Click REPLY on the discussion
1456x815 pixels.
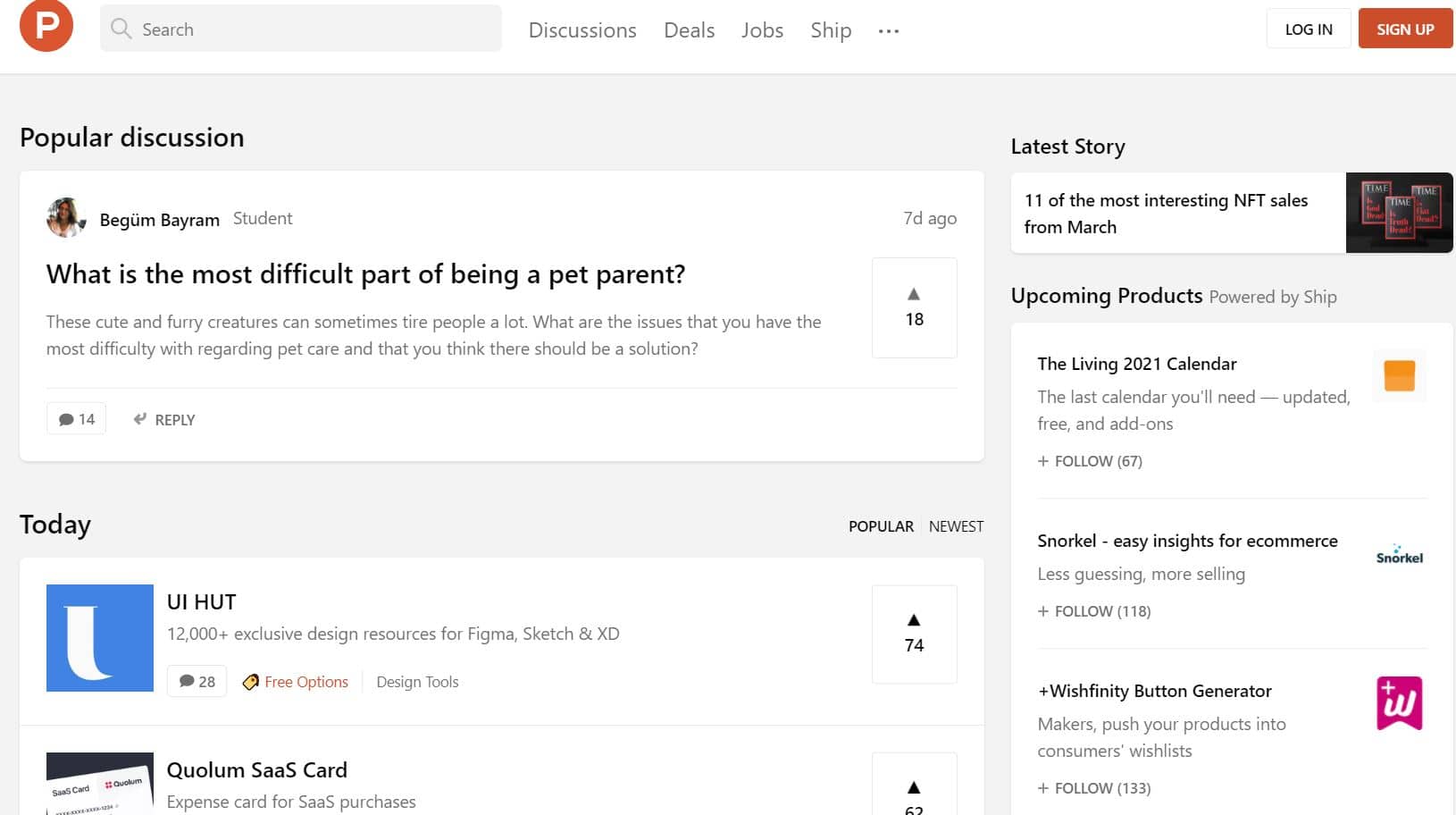point(164,419)
